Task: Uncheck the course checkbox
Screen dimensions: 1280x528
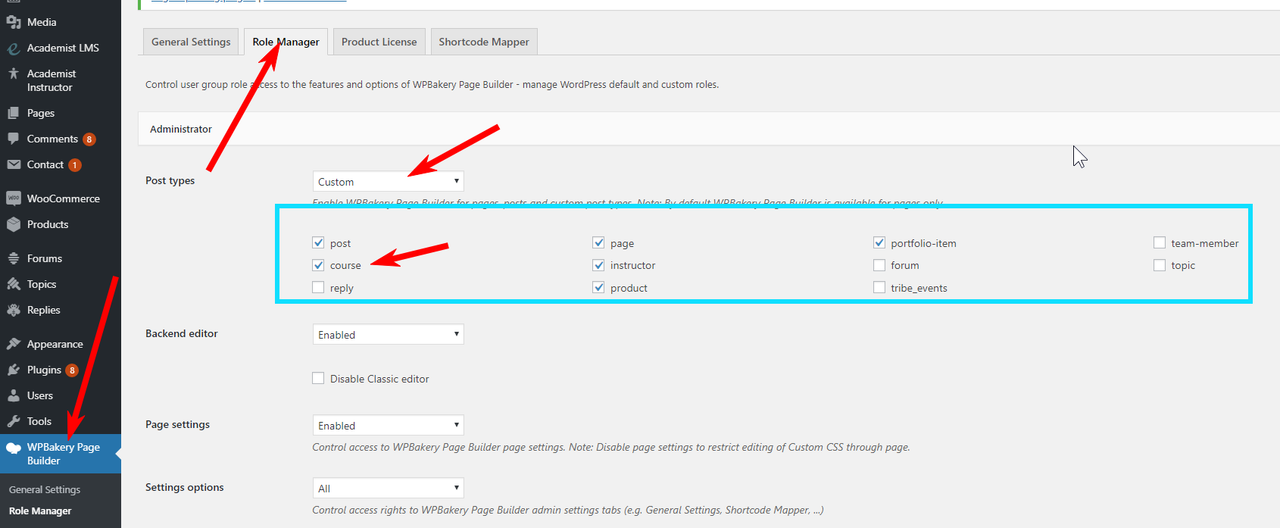Action: click(318, 265)
